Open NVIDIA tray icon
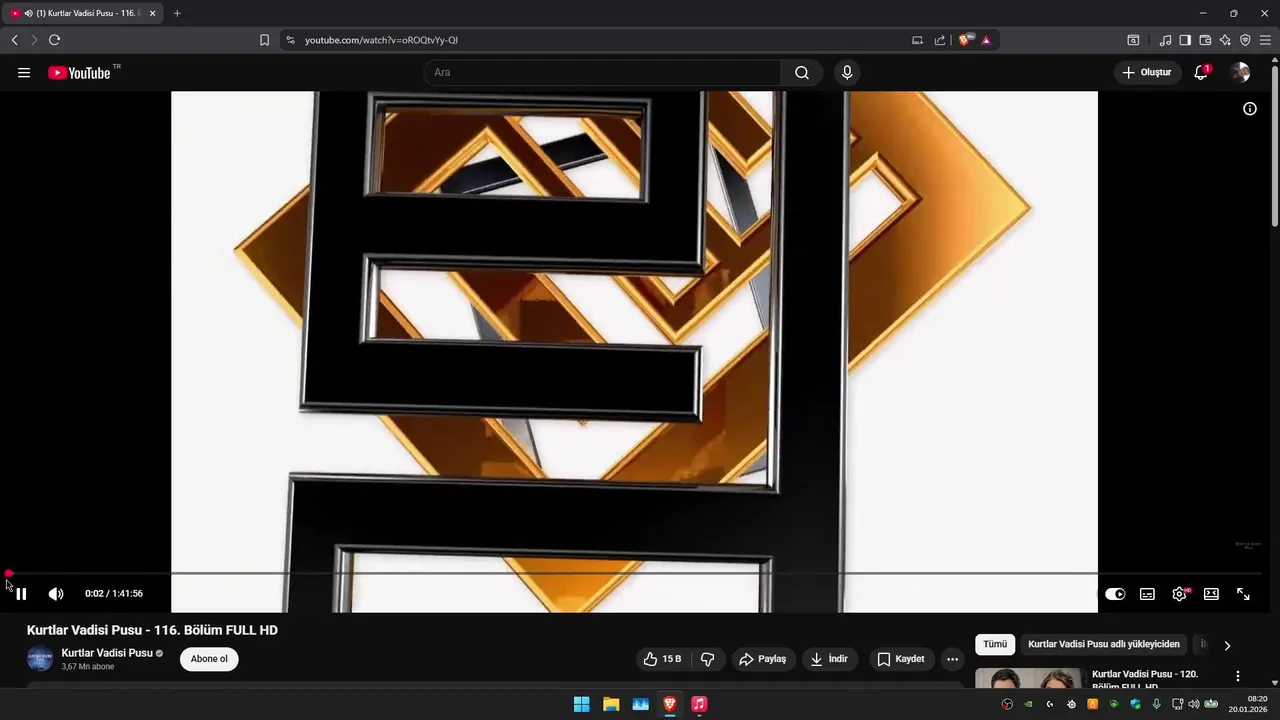1280x720 pixels. 1028,704
